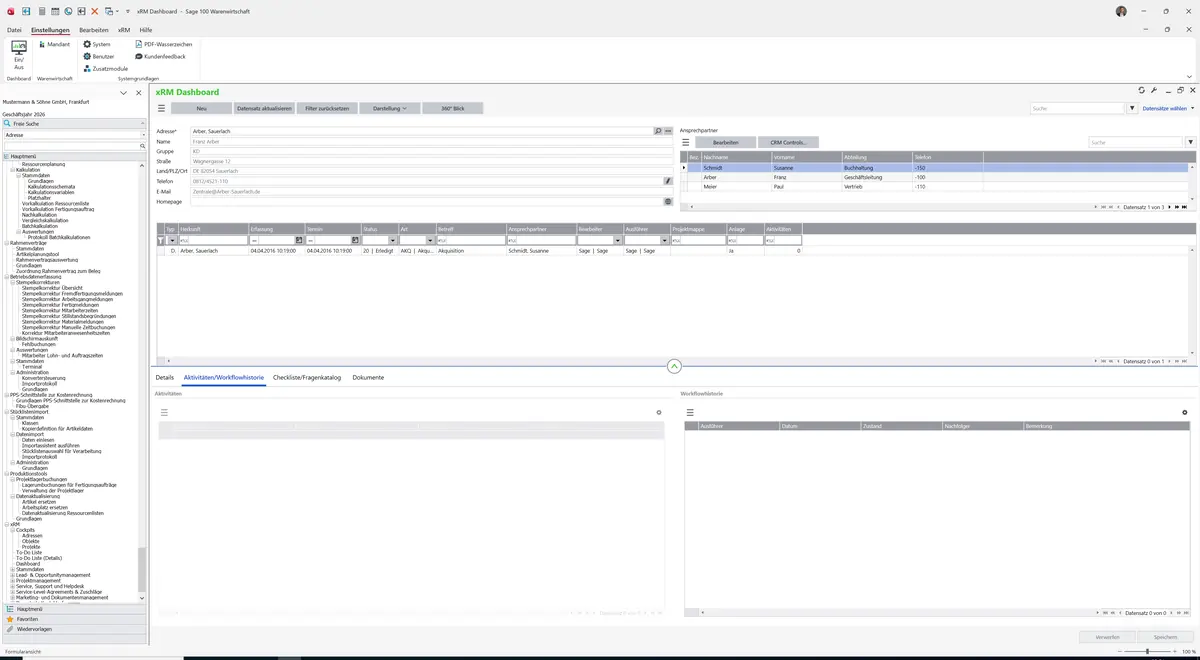This screenshot has height=660, width=1200.
Task: Click the user profile avatar in title bar
Action: (1121, 11)
